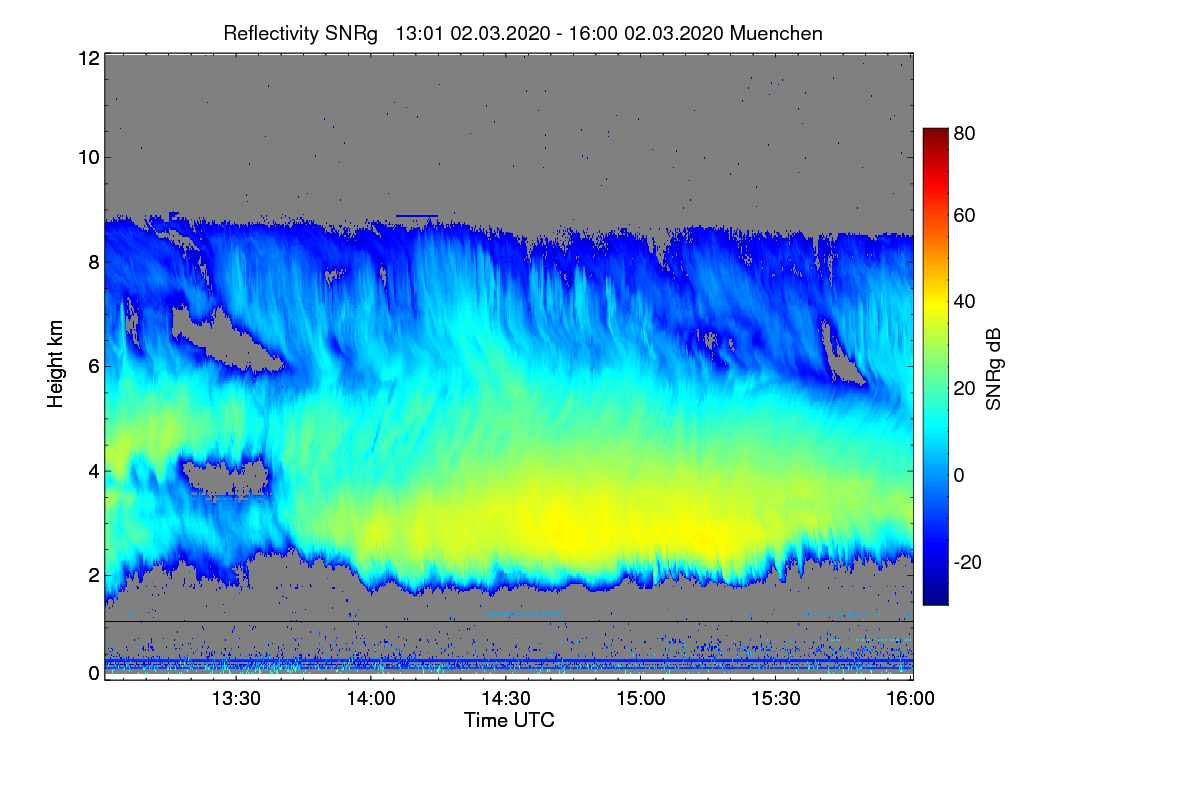Click the colorbar 0 dB tick label
Image resolution: width=1200 pixels, height=800 pixels.
(959, 475)
